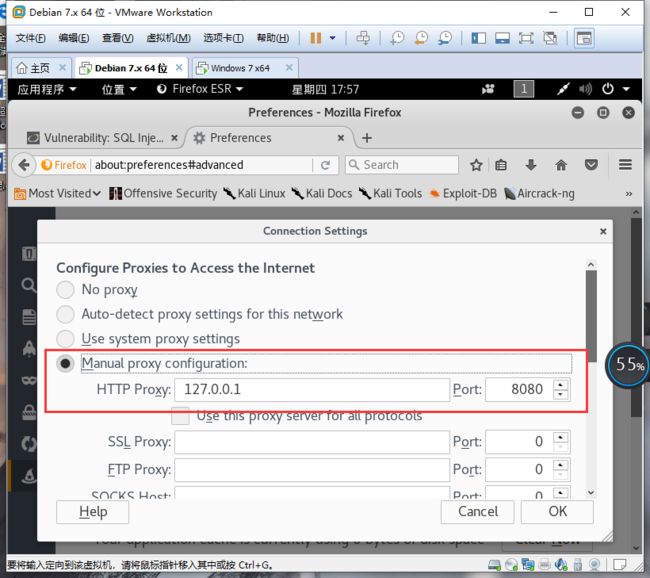Screen dimensions: 650x578
Task: Switch to Unity mode icon in VMware
Action: point(550,39)
